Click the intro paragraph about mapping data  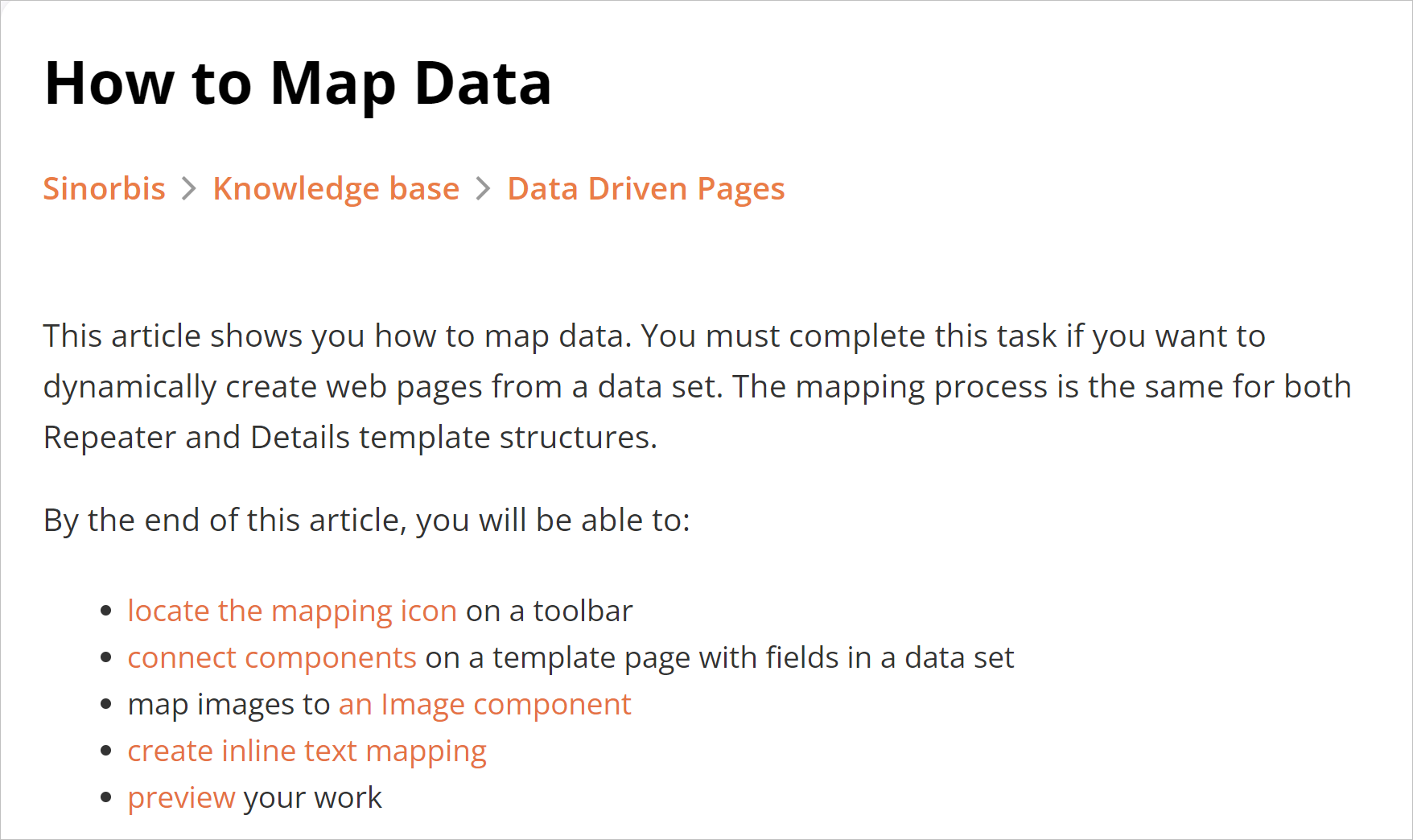click(x=697, y=387)
